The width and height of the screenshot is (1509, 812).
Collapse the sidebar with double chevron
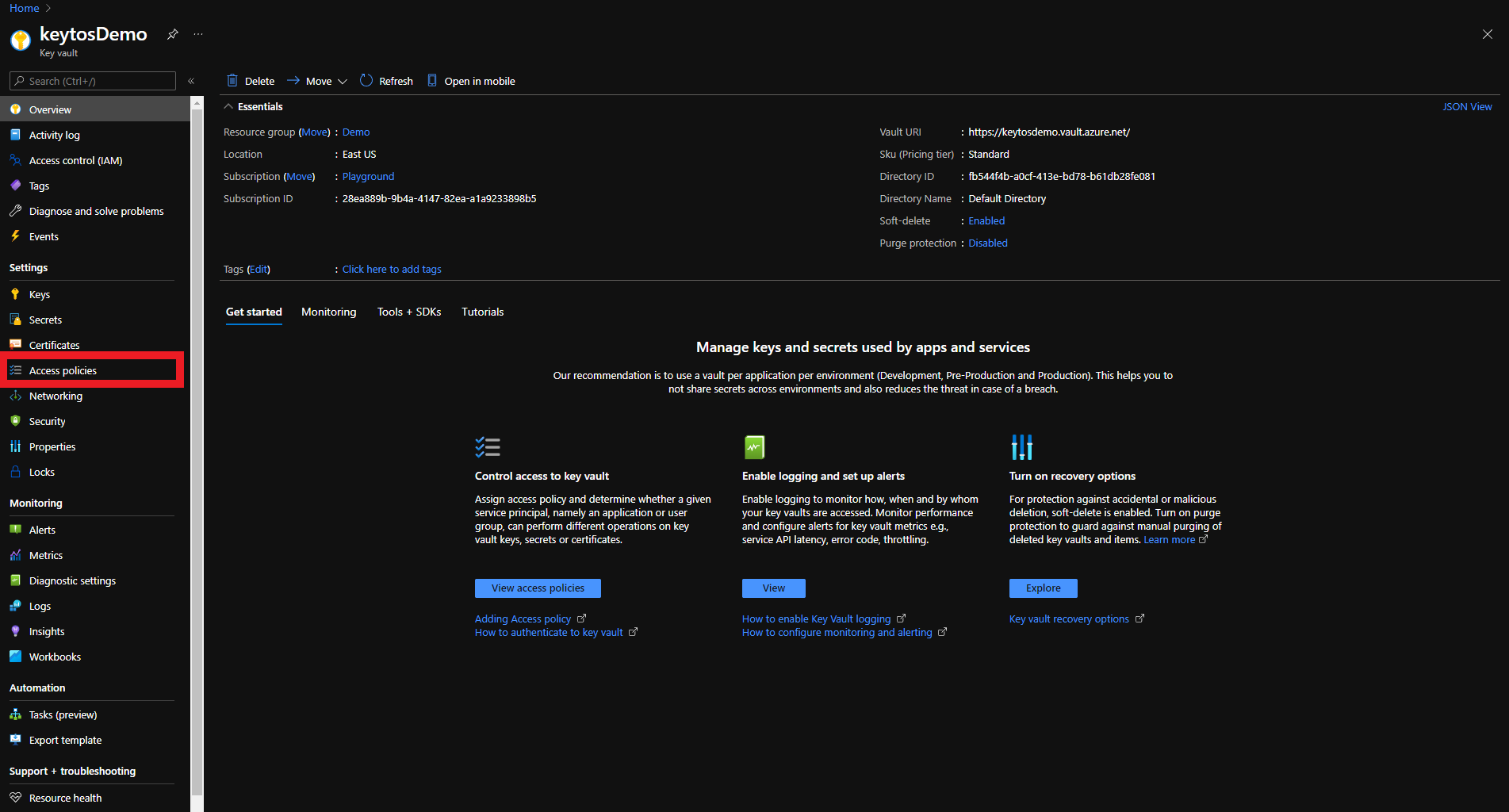point(191,81)
